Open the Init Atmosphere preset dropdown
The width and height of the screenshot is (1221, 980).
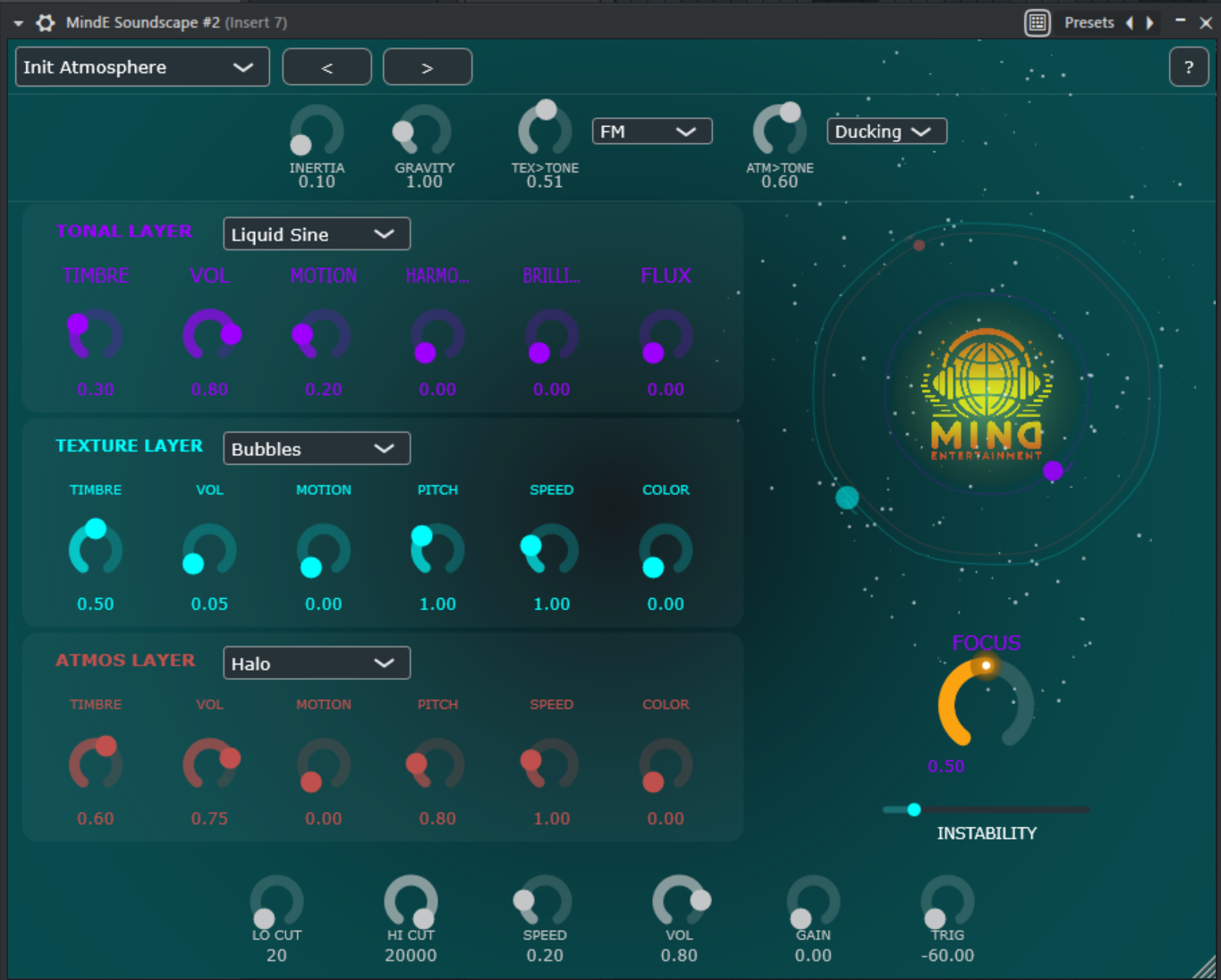pyautogui.click(x=141, y=66)
